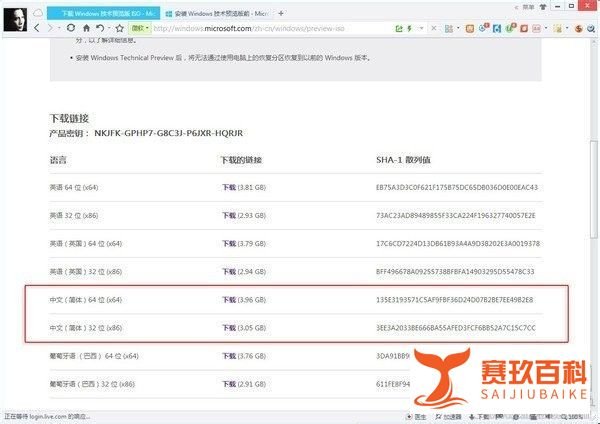Open the 下载 downloads manager in status bar
600x424 pixels.
pos(479,417)
